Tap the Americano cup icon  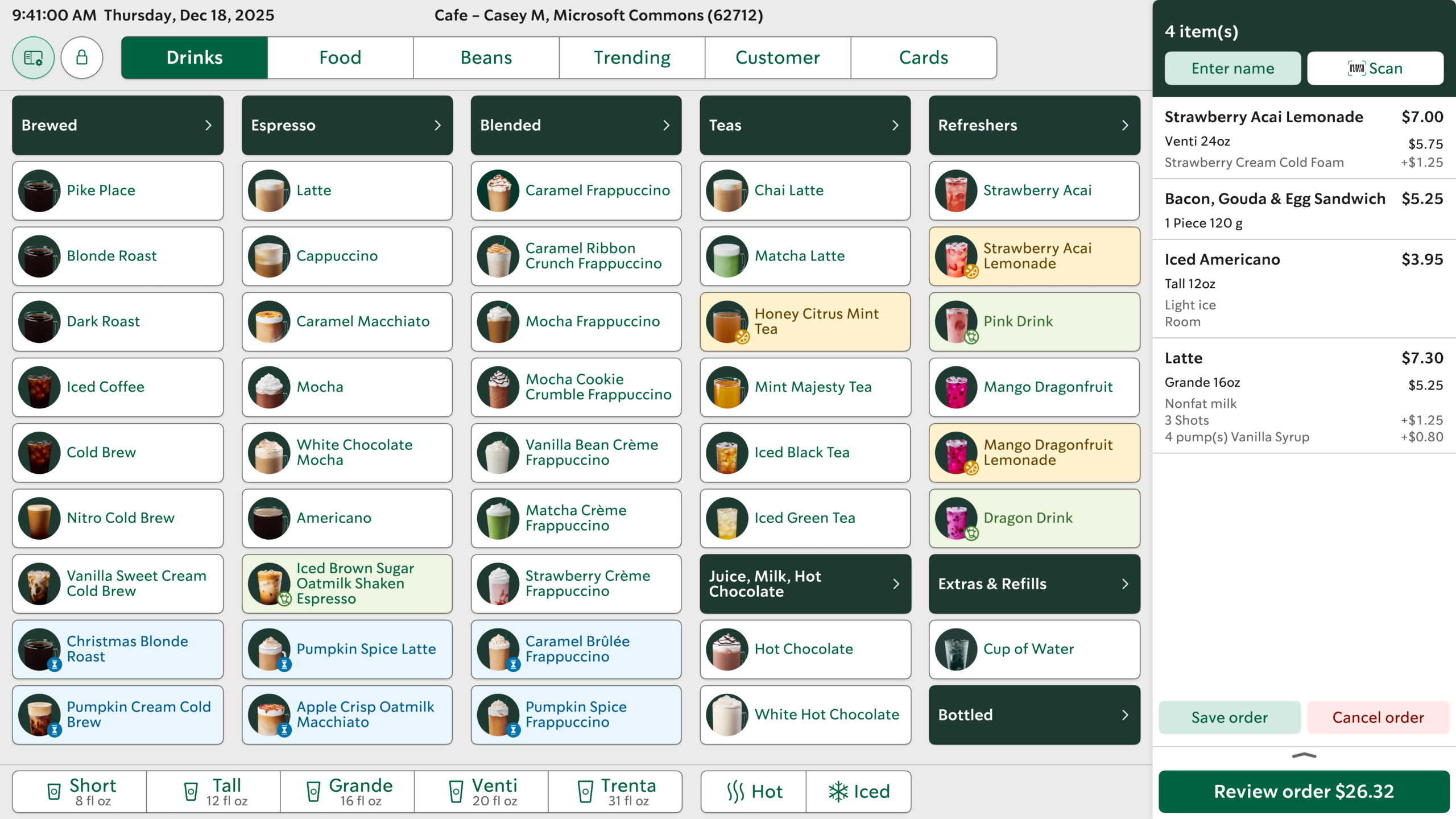pyautogui.click(x=269, y=518)
